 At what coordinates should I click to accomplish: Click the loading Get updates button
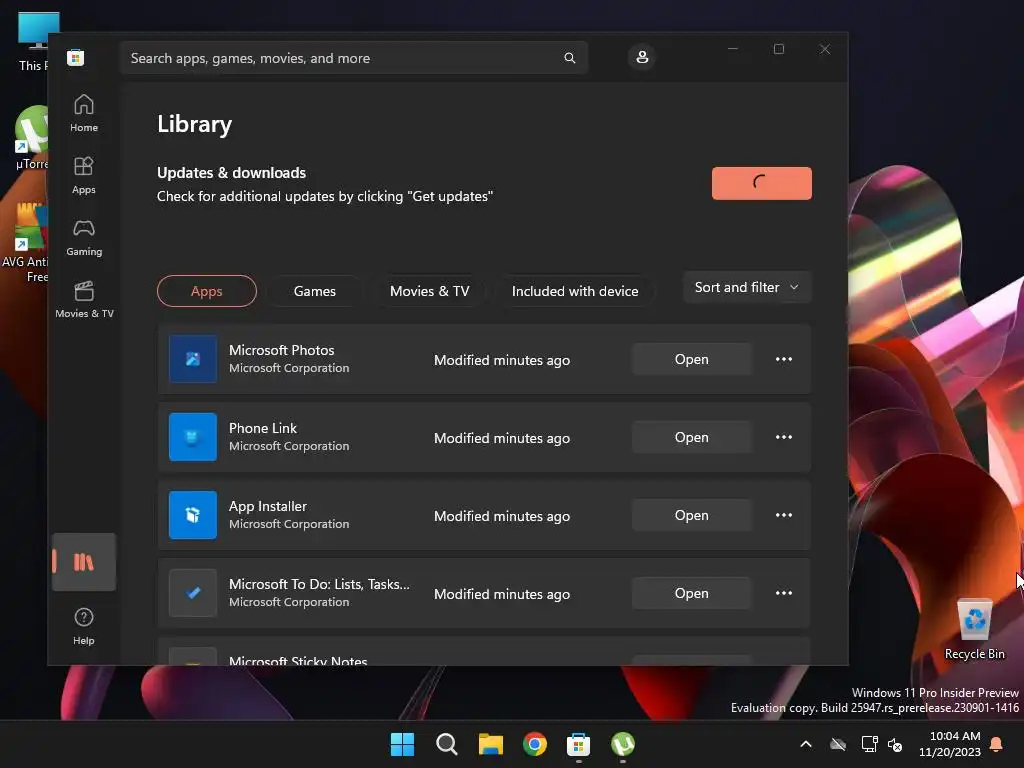point(761,184)
